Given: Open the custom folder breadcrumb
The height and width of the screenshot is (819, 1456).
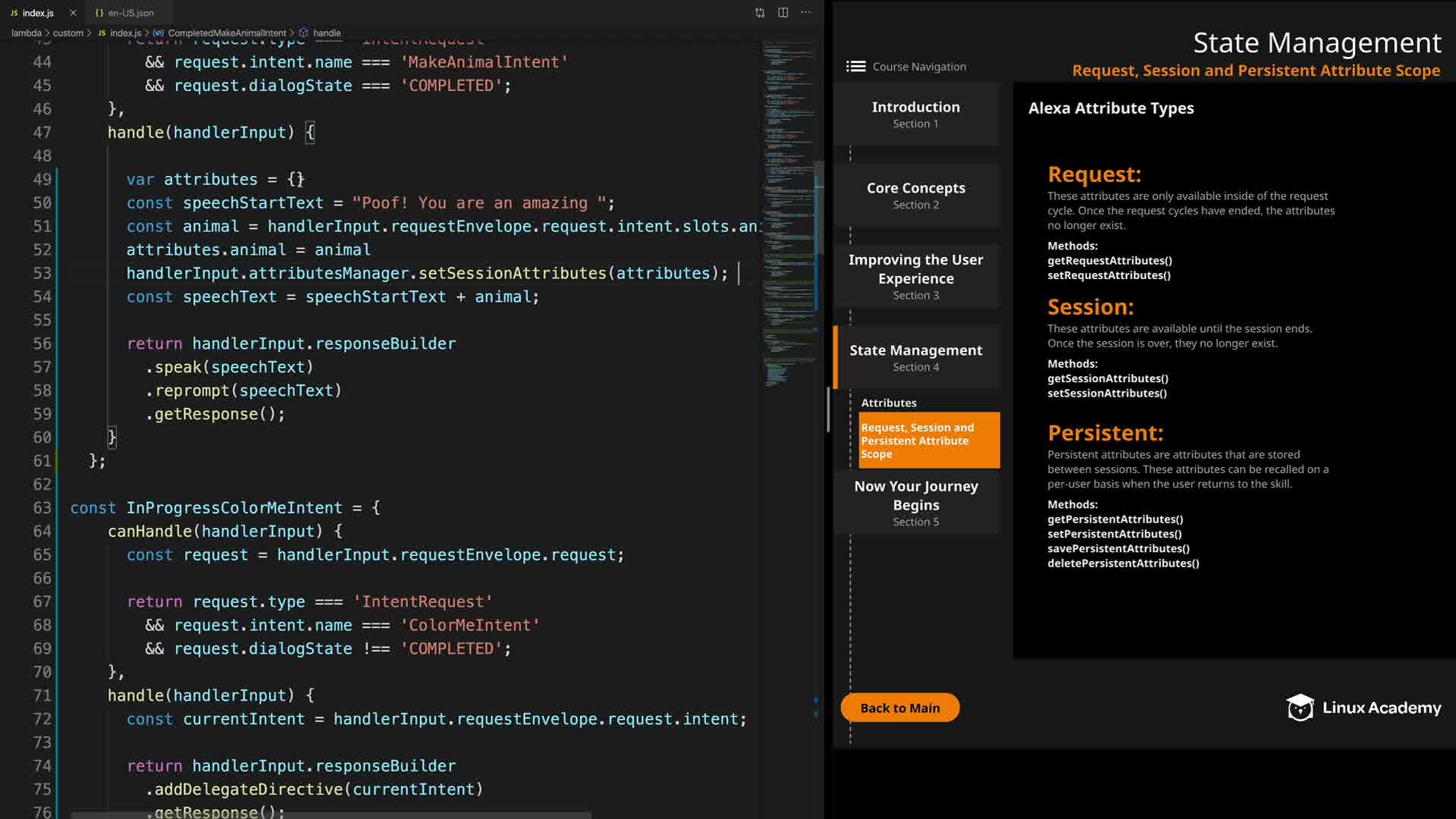Looking at the screenshot, I should (67, 33).
